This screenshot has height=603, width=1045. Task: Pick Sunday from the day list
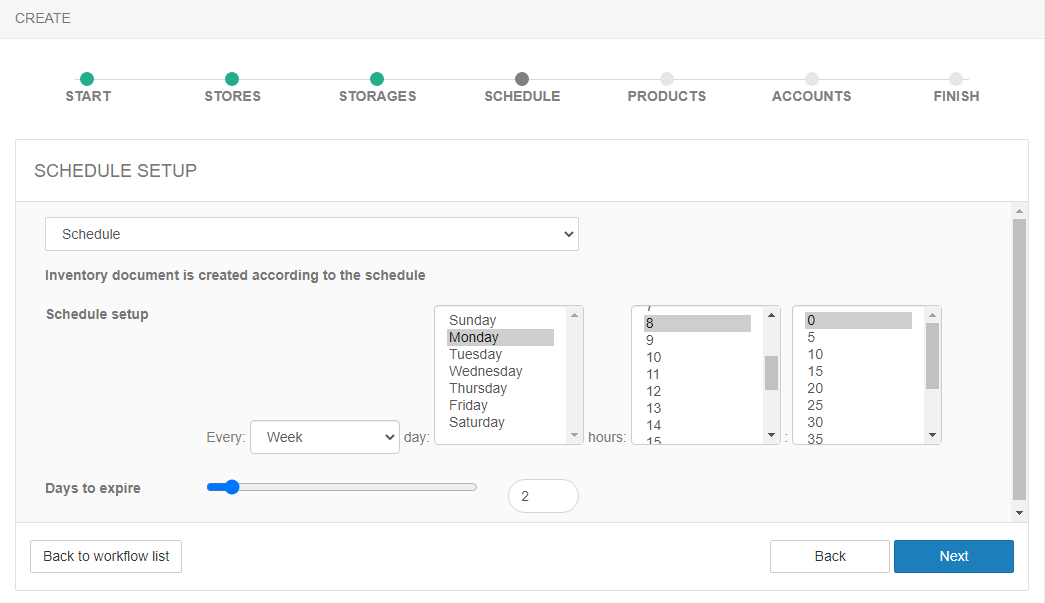coord(473,320)
